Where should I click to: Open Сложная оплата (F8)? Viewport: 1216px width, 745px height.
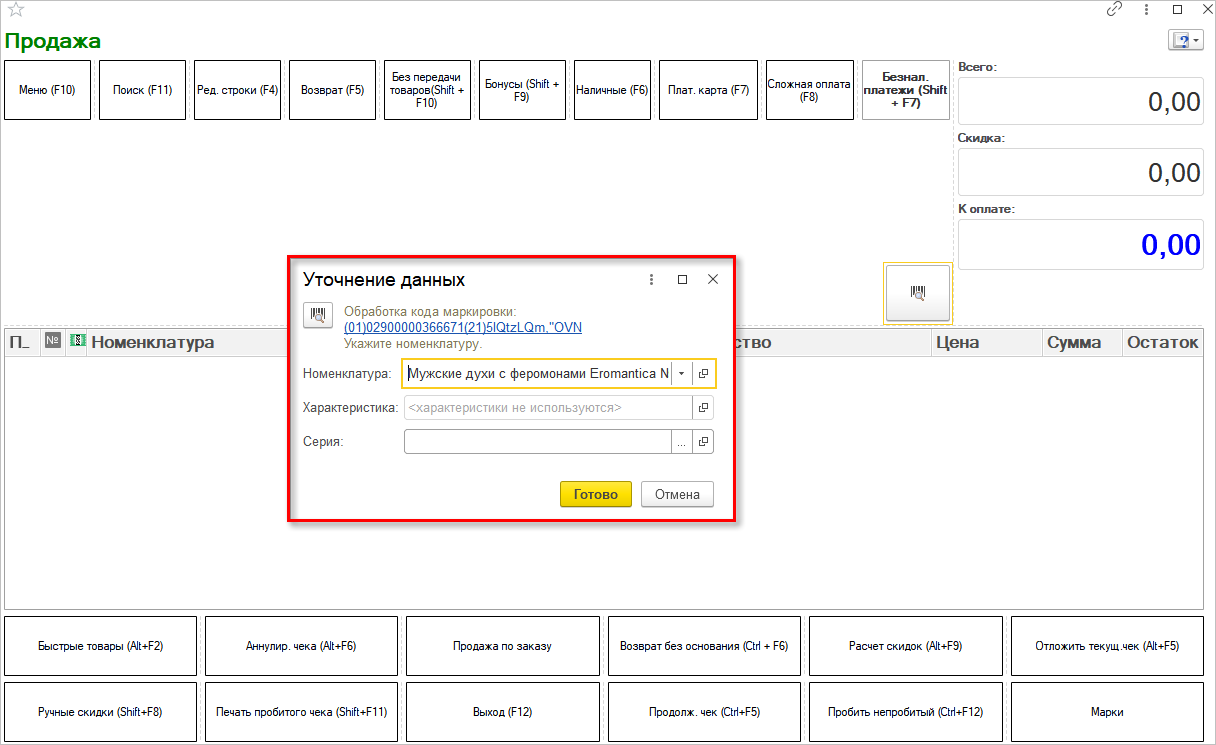809,90
